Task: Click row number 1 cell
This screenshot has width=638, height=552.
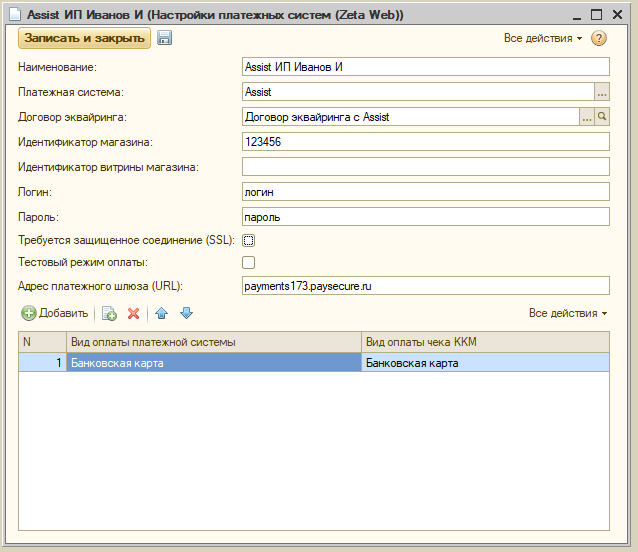Action: click(42, 362)
